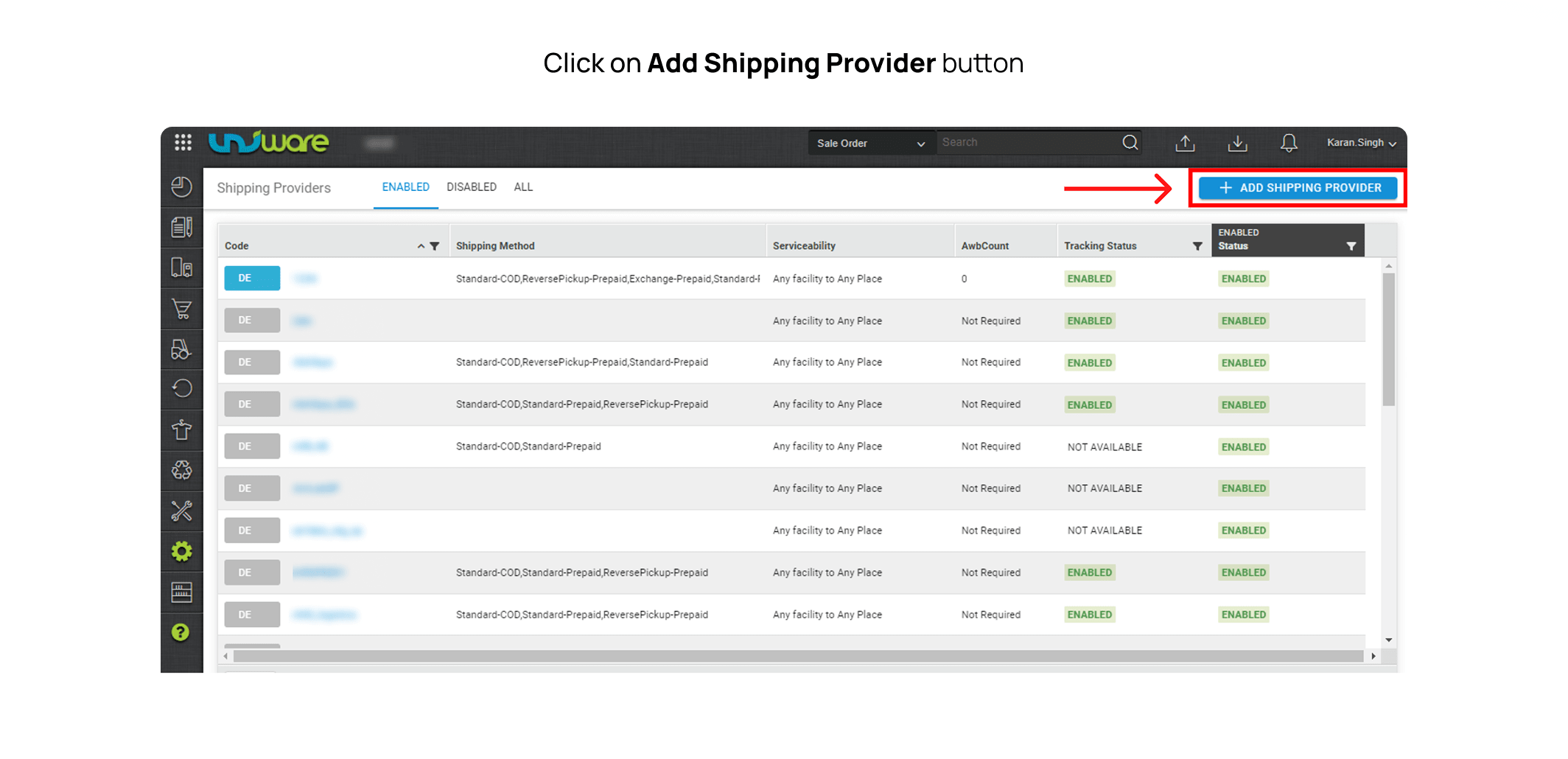Click the notification bell icon
Viewport: 1568px width, 759px height.
point(1289,143)
